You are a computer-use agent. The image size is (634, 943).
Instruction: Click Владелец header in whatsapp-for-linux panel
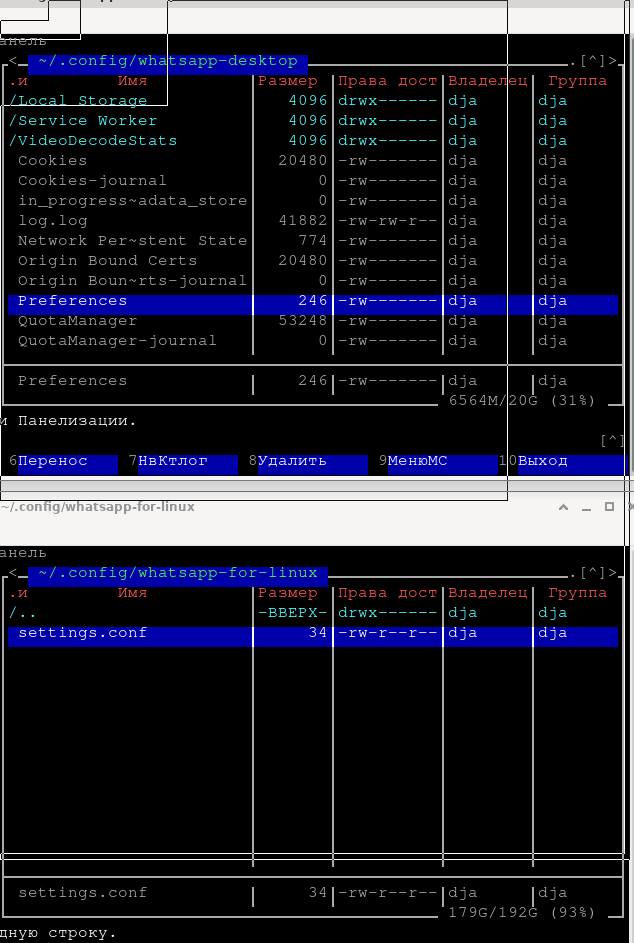[487, 593]
